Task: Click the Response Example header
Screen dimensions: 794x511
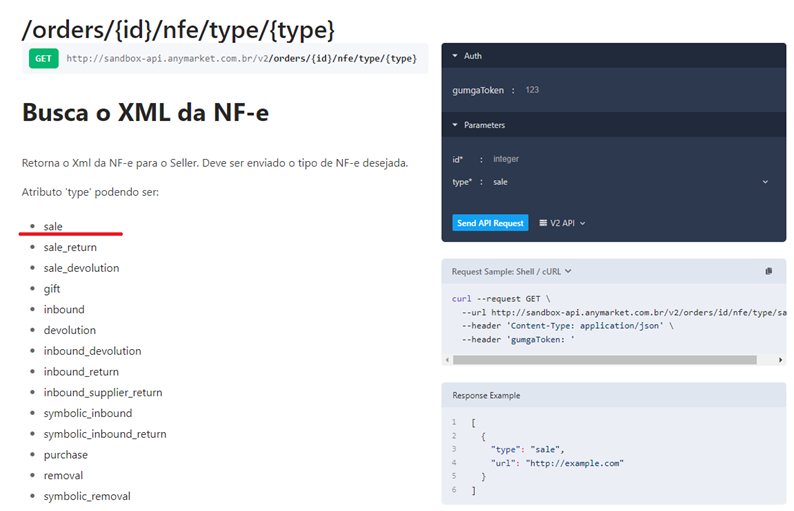Action: click(486, 396)
